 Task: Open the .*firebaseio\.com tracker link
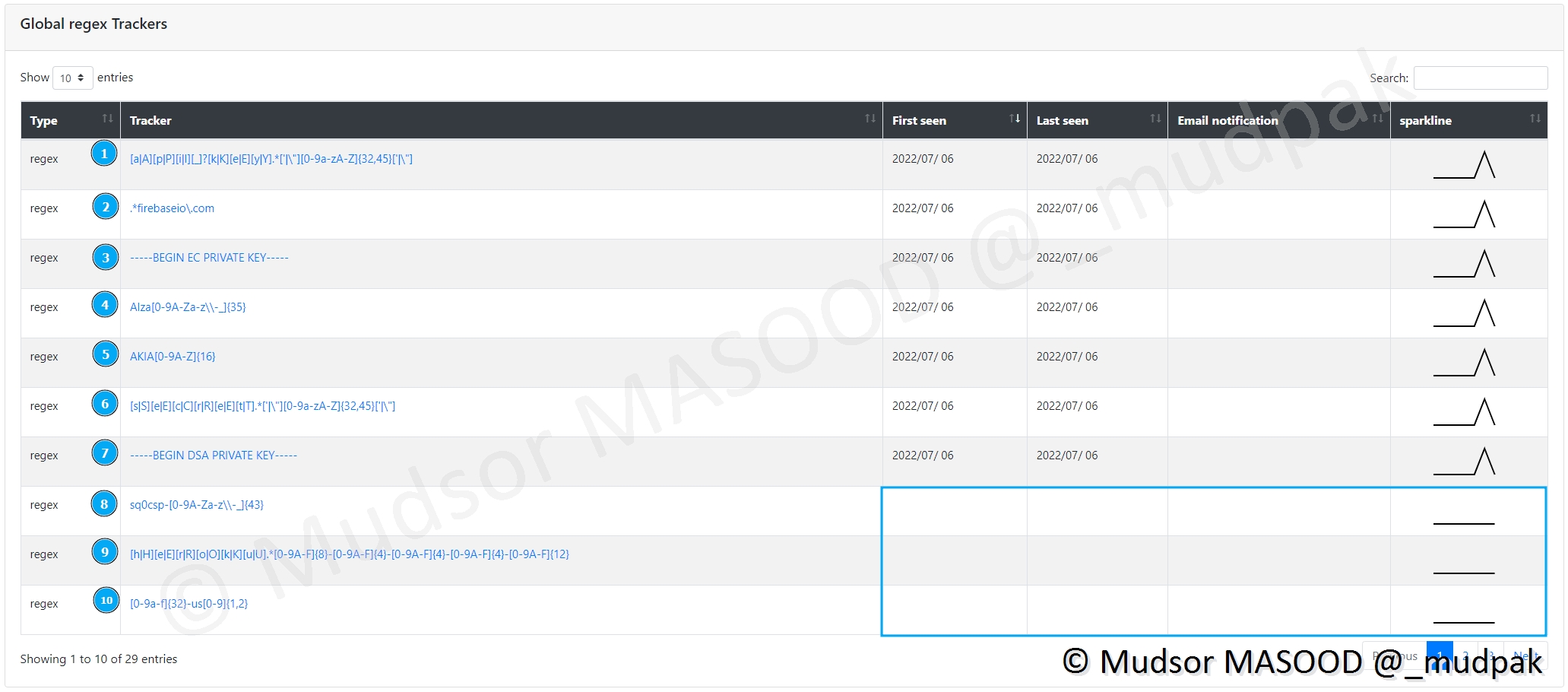pyautogui.click(x=172, y=208)
